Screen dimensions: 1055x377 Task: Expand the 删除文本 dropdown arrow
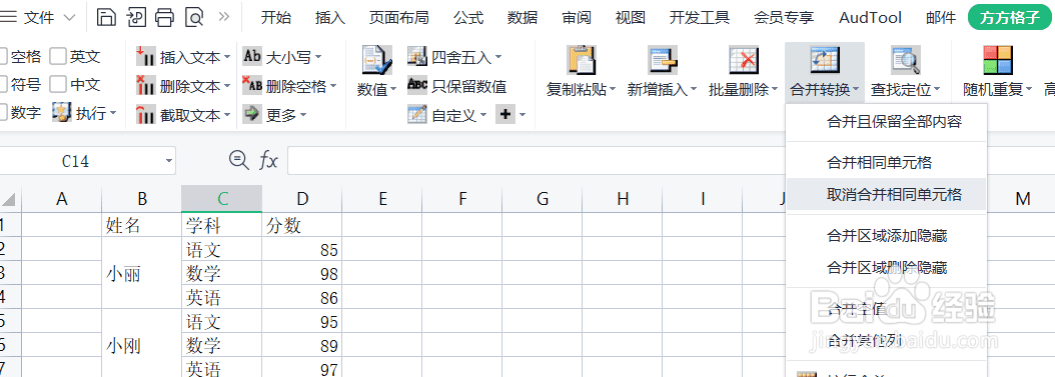point(227,86)
